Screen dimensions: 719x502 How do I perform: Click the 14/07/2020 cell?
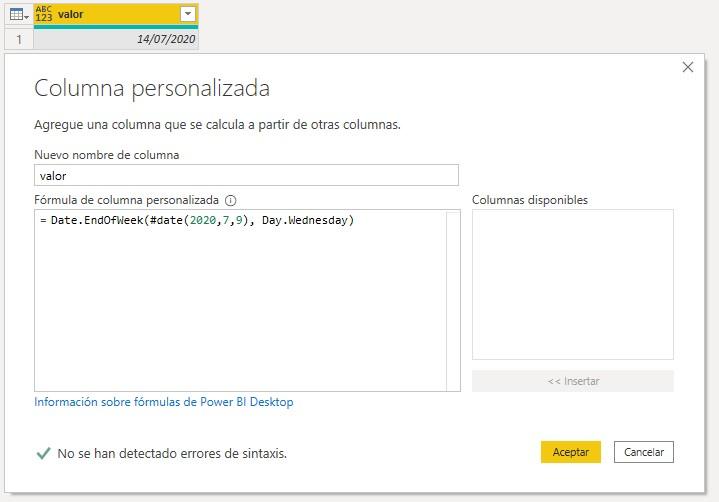116,39
